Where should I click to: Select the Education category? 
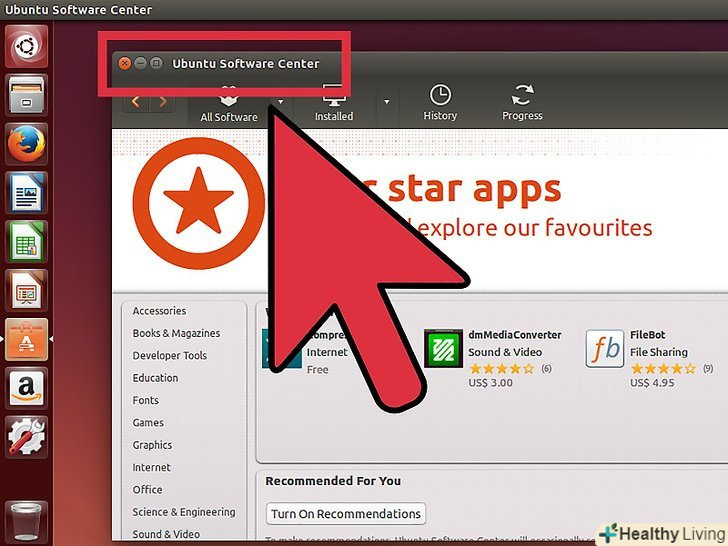(156, 377)
